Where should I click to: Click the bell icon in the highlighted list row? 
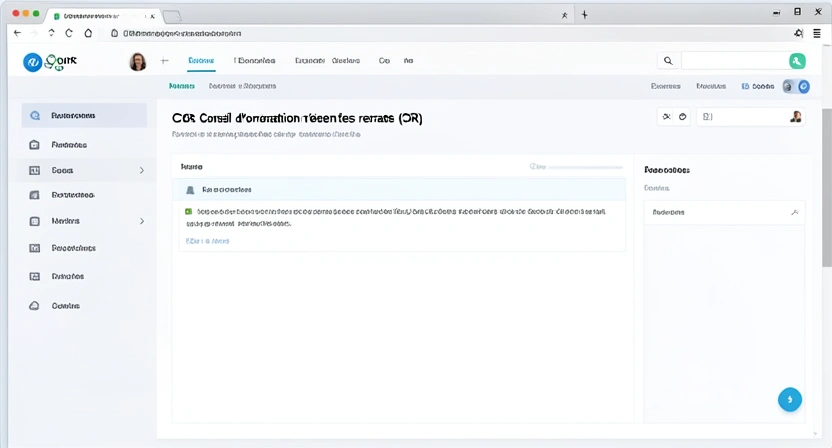tap(189, 189)
